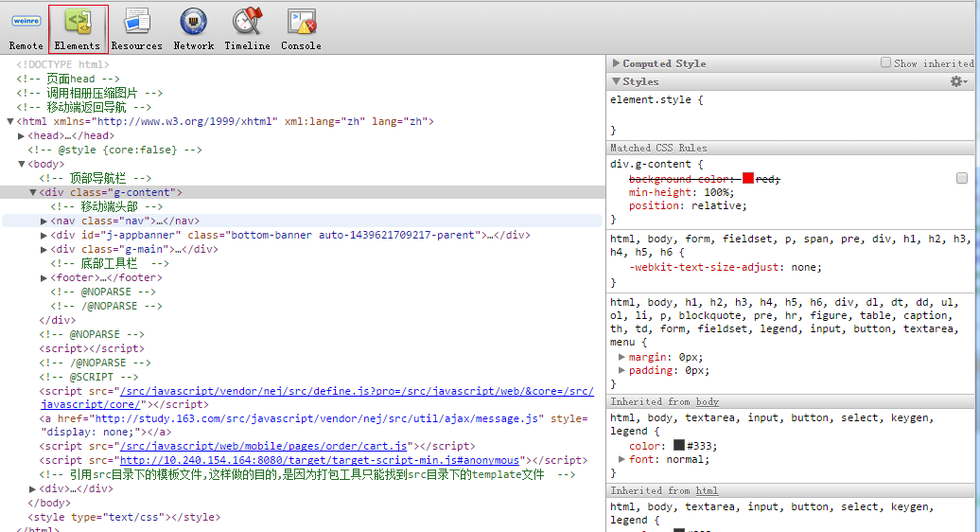The height and width of the screenshot is (532, 980).
Task: Open the Console panel
Action: point(301,29)
